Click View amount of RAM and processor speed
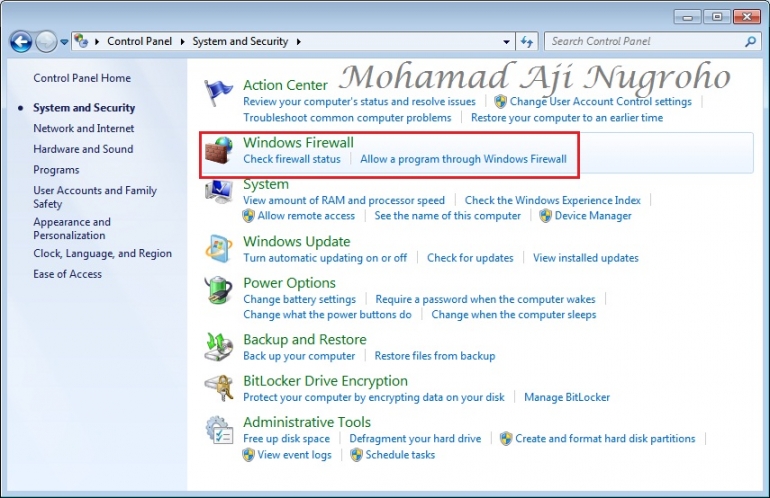The image size is (770, 498). click(344, 200)
